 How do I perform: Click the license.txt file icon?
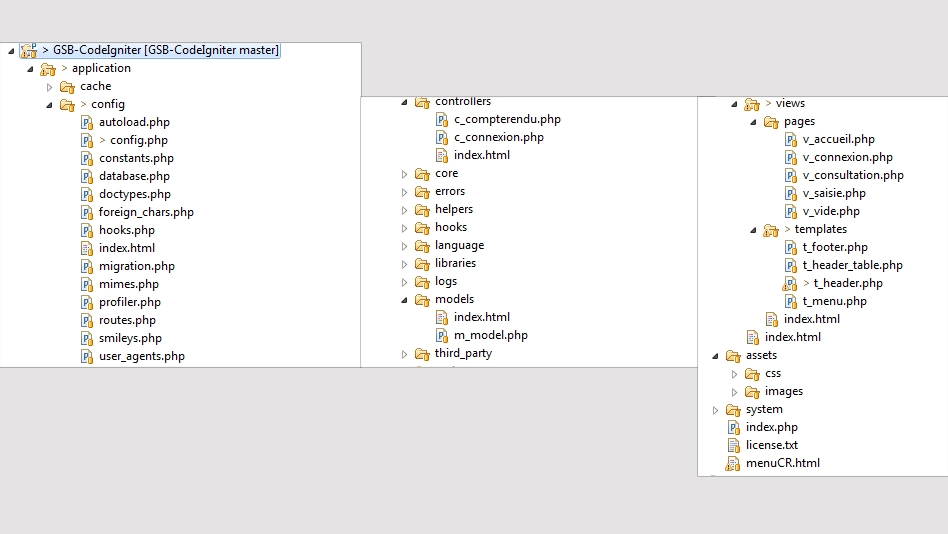(733, 446)
